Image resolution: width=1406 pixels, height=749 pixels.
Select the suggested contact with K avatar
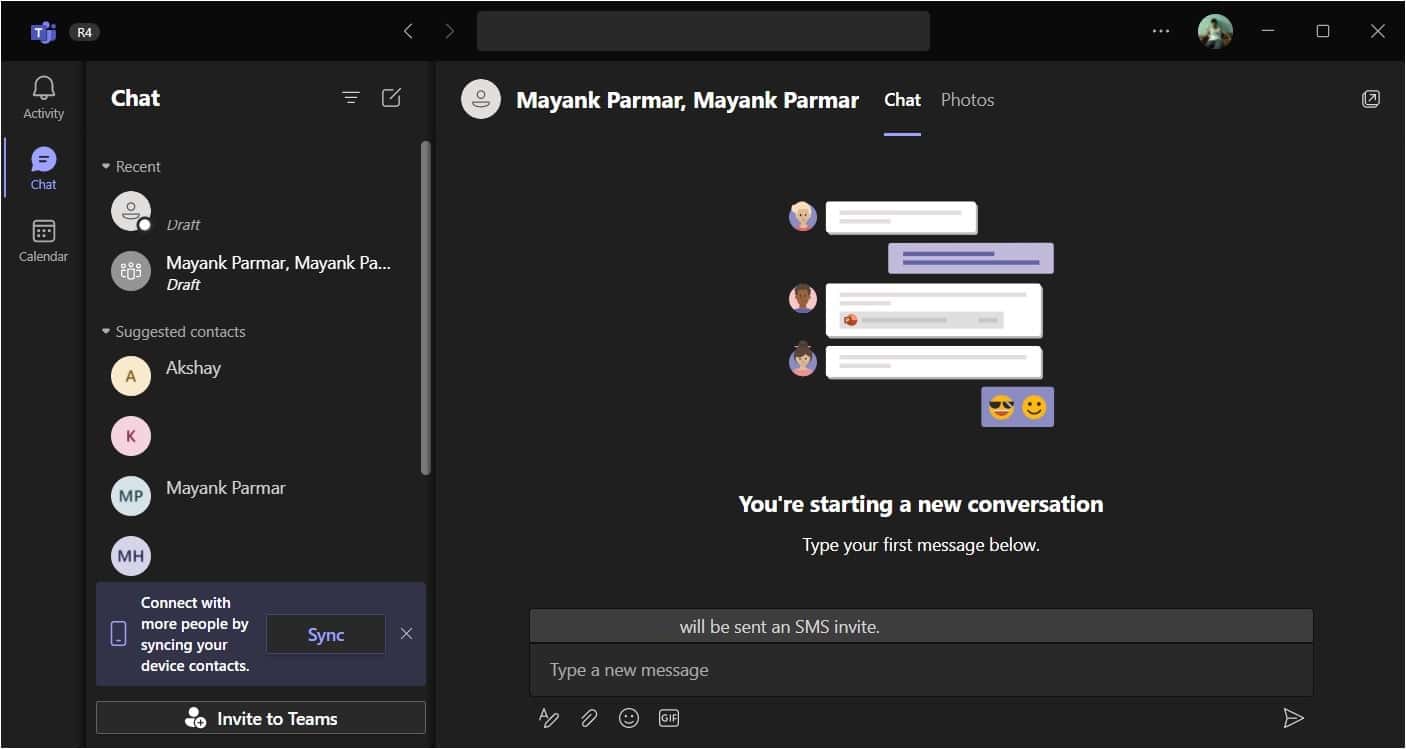259,436
